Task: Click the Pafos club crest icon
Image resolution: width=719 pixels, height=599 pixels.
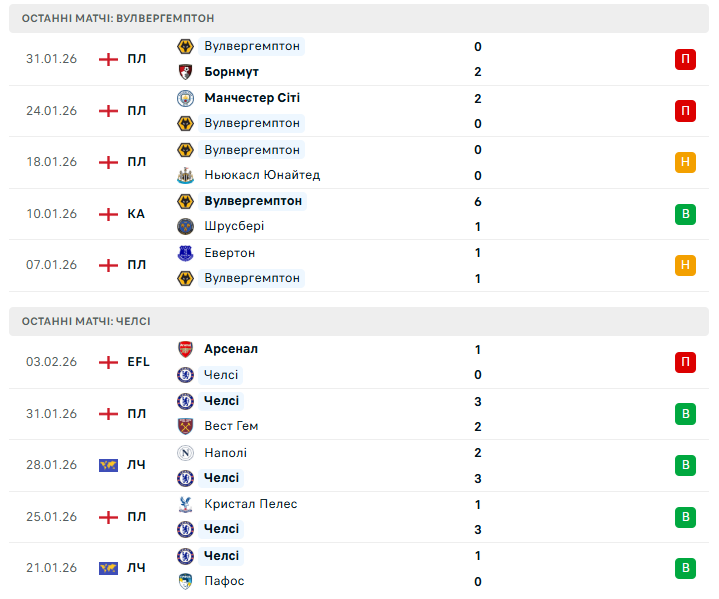Action: click(x=185, y=581)
